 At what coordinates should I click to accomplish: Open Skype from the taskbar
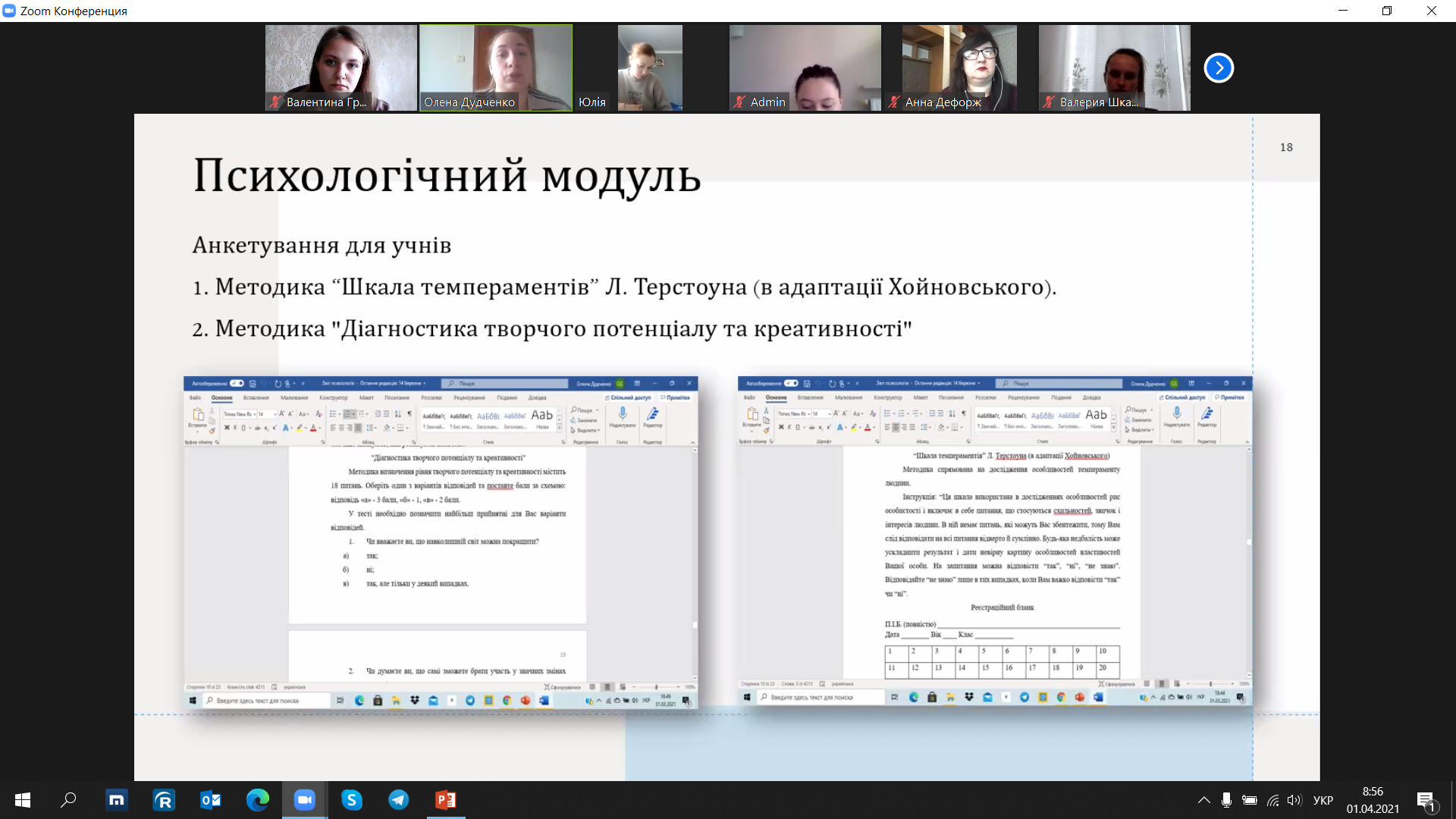coord(352,800)
